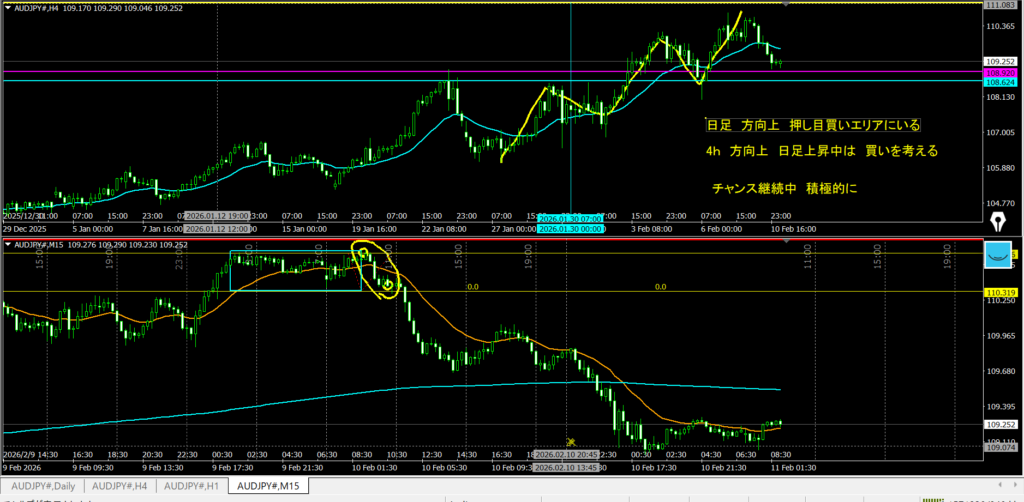Click the cyan smile icon in M15 chart

click(997, 255)
